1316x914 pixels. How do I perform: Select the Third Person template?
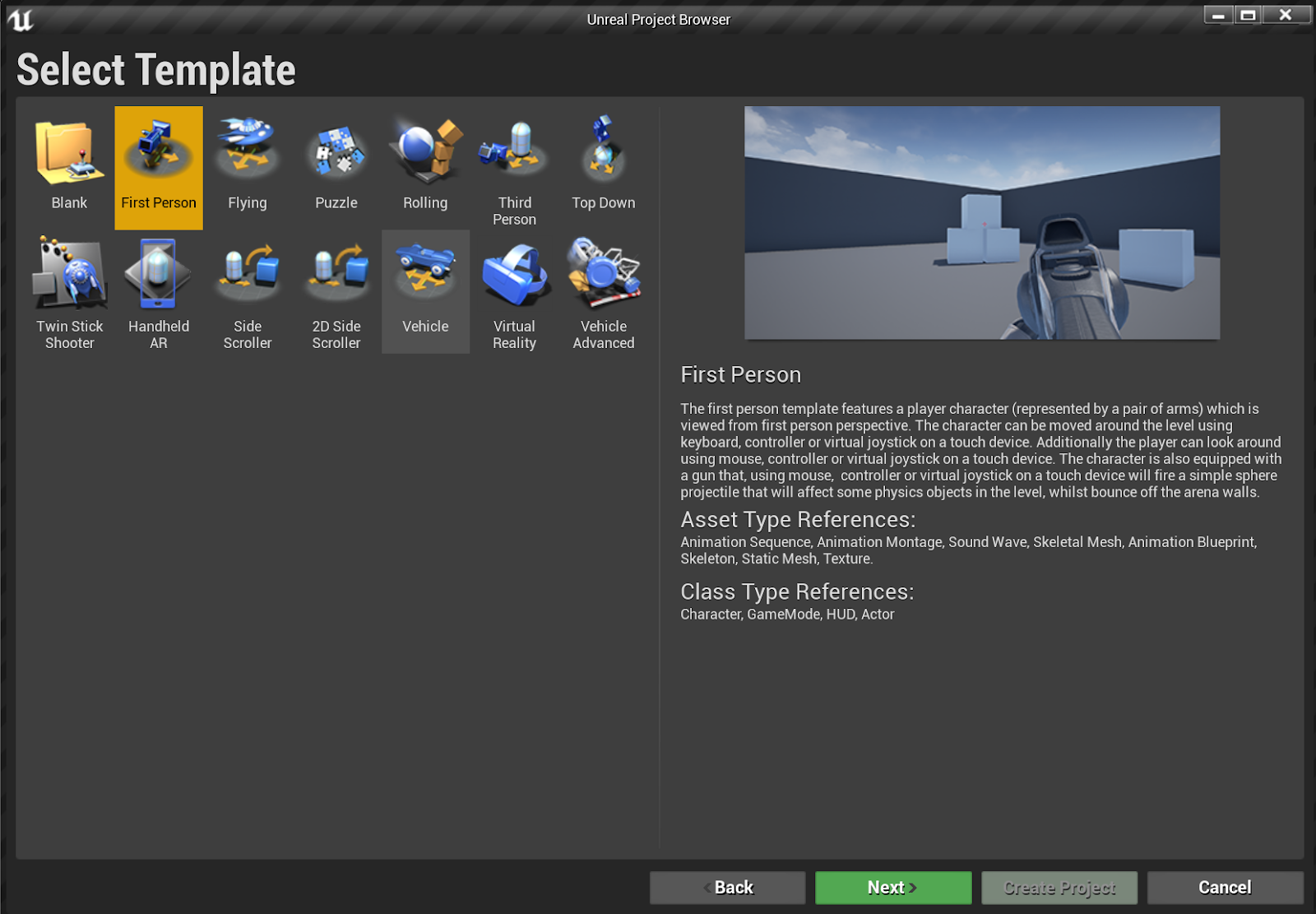514,168
